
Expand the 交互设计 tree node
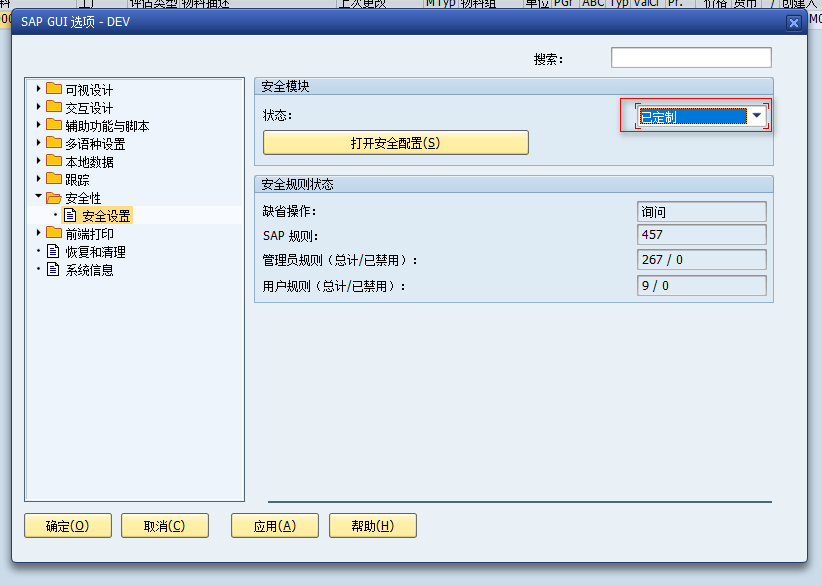[x=38, y=106]
